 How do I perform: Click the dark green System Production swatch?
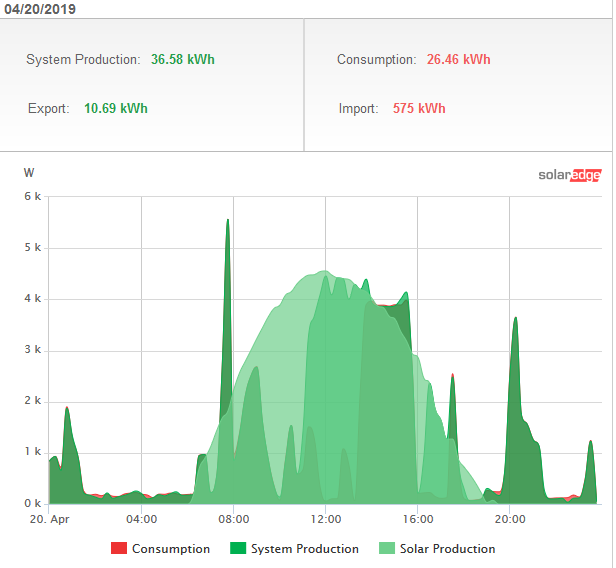pos(236,549)
